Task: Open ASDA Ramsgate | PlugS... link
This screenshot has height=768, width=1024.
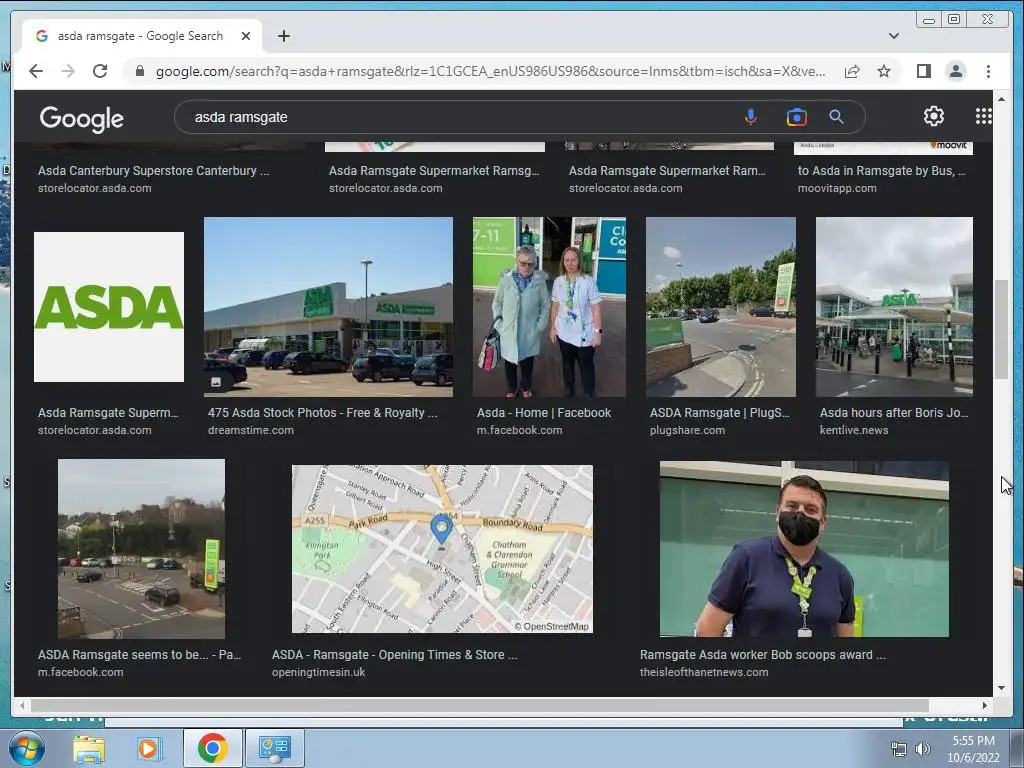Action: 720,413
